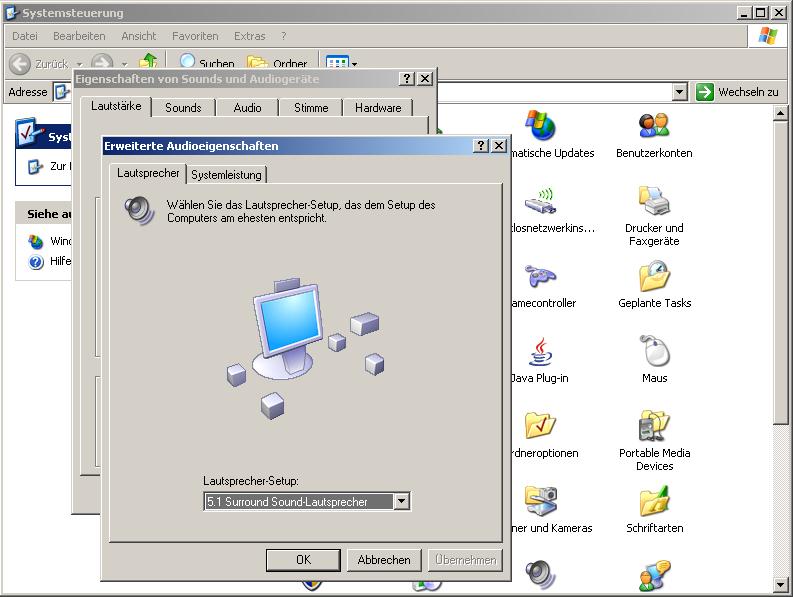
Task: Open the Benutzerkonten icon
Action: pos(654,127)
